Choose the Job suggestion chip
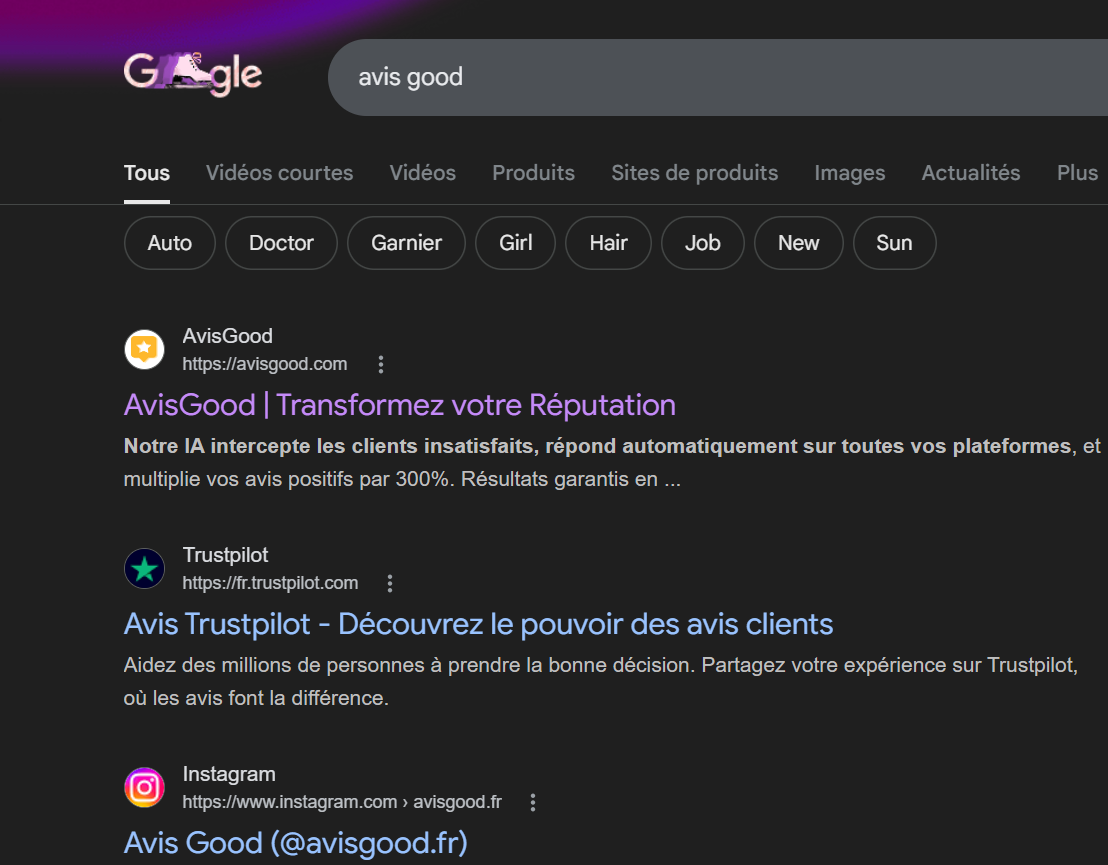 point(702,243)
